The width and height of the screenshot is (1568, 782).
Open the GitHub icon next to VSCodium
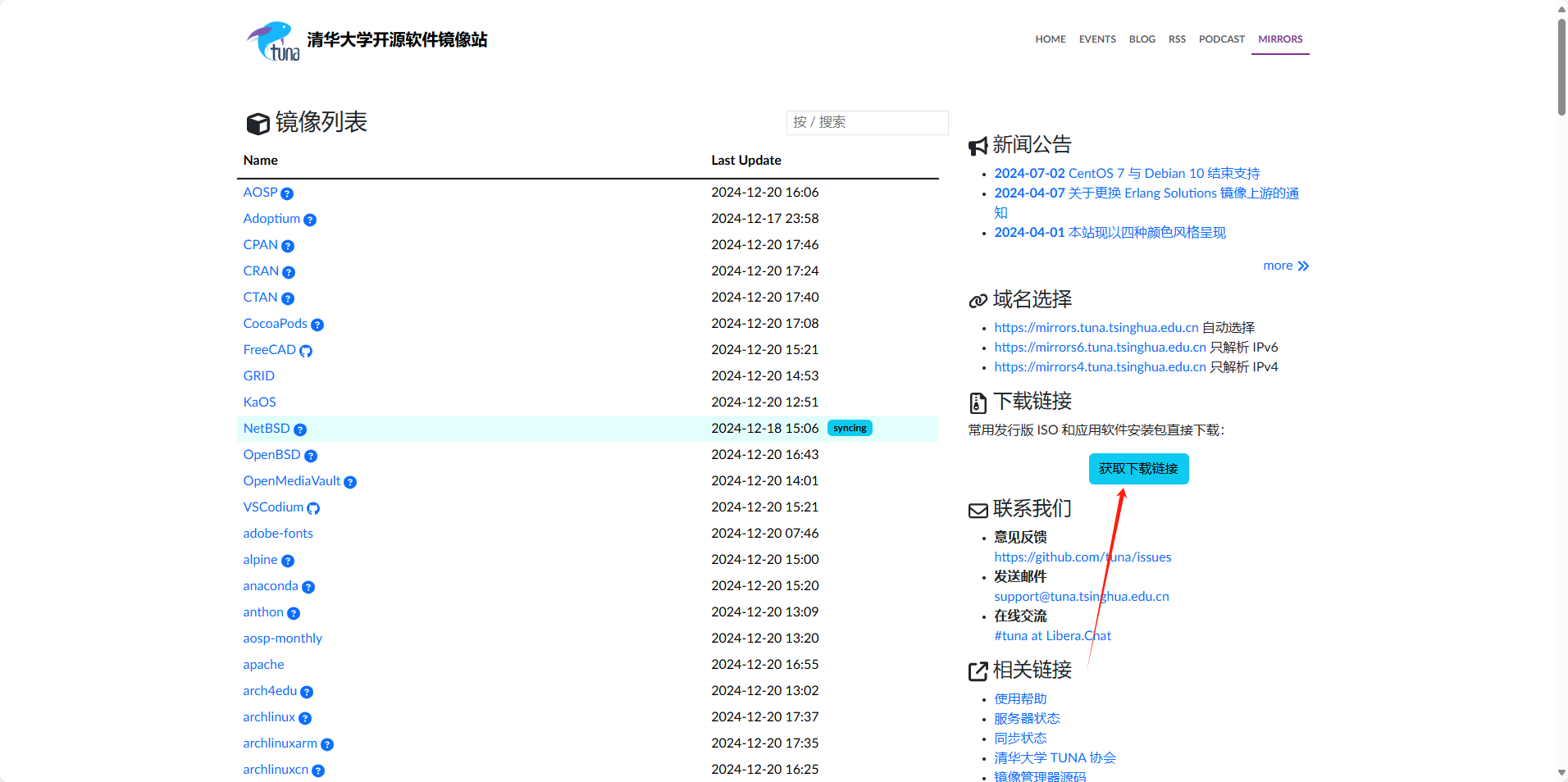313,508
